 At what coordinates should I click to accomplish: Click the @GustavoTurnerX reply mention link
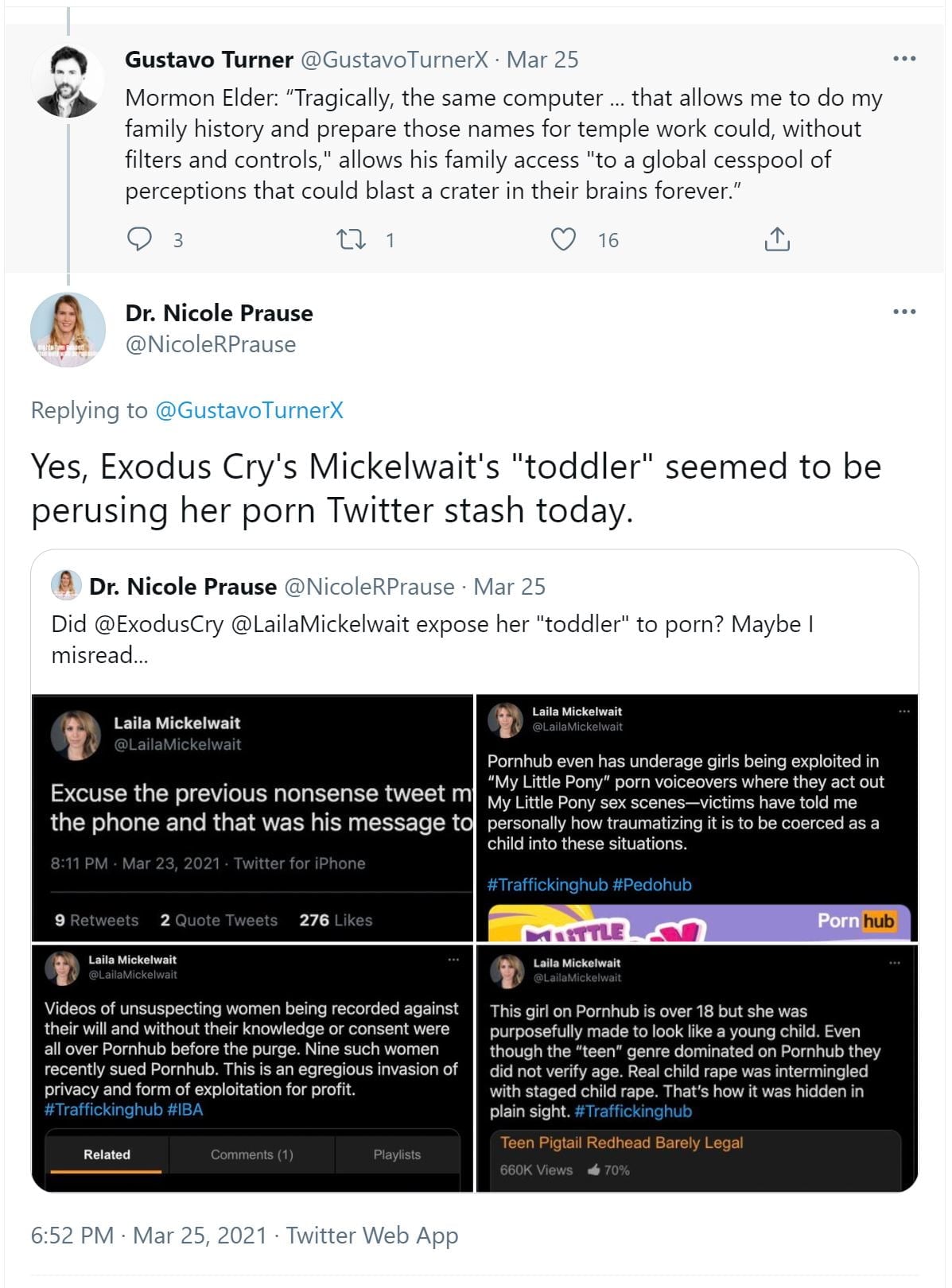(x=249, y=410)
